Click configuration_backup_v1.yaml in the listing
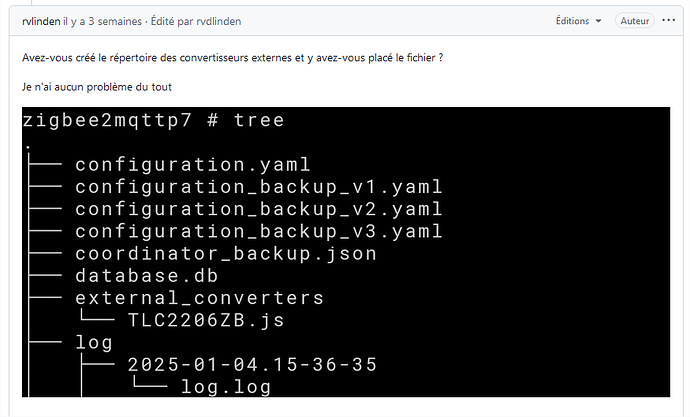Image resolution: width=690 pixels, height=417 pixels. 258,187
